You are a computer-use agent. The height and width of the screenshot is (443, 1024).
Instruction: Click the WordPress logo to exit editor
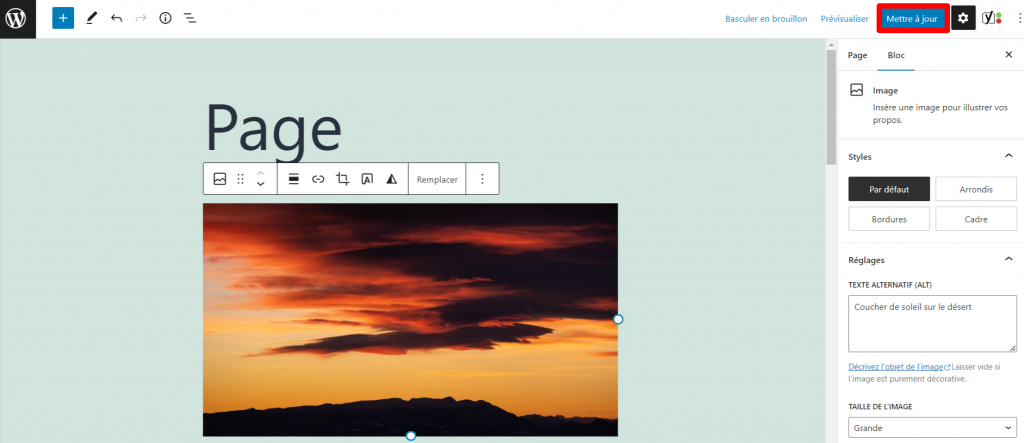(16, 18)
